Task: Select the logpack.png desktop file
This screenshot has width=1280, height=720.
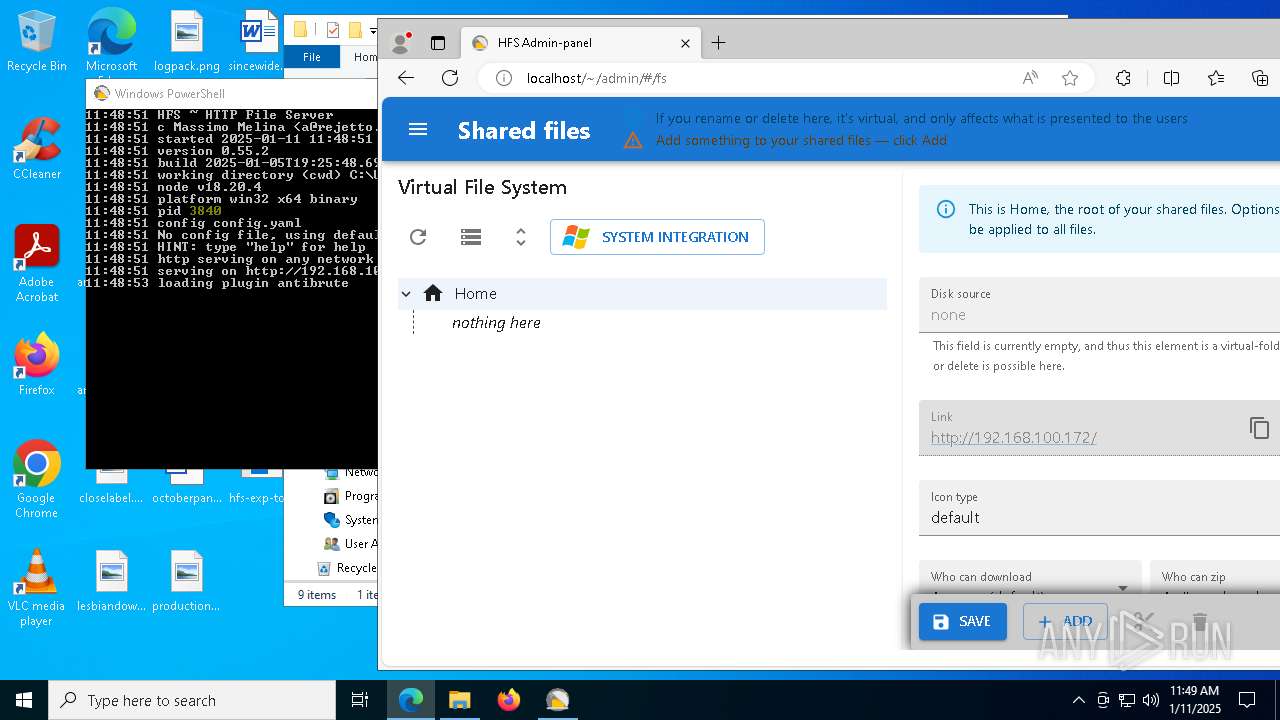Action: [187, 41]
